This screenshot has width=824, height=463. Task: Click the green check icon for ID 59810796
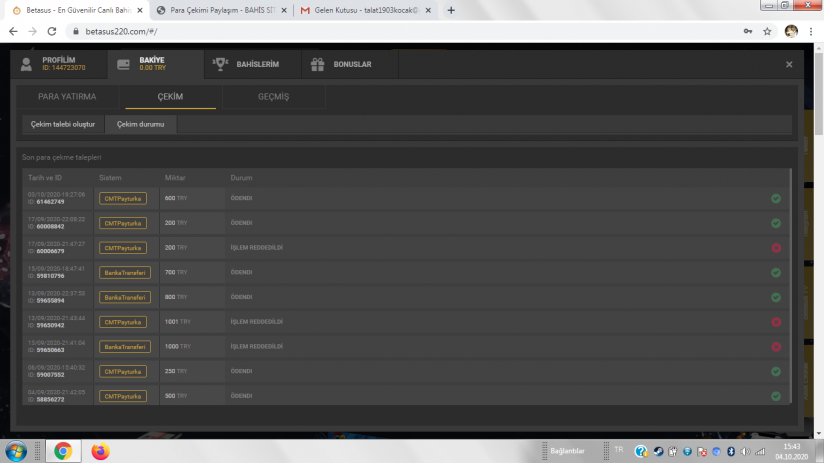coord(776,273)
